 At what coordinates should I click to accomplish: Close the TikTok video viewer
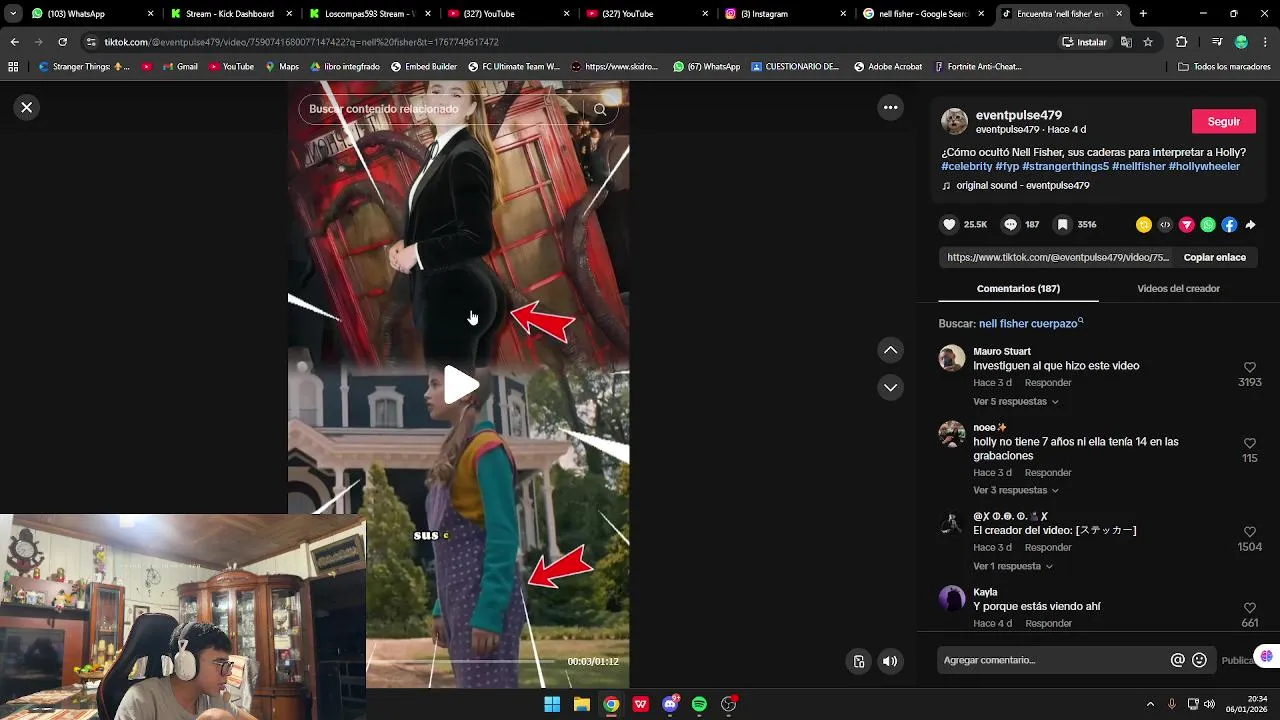[x=27, y=107]
